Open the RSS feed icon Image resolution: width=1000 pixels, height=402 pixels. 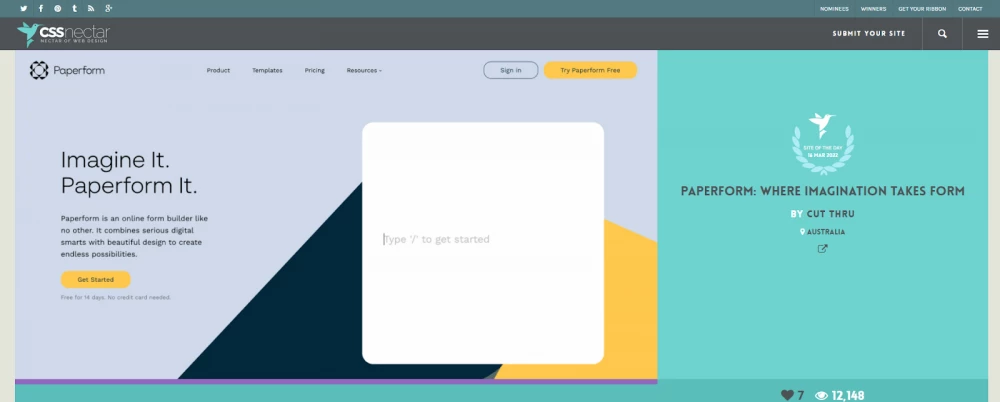(91, 8)
